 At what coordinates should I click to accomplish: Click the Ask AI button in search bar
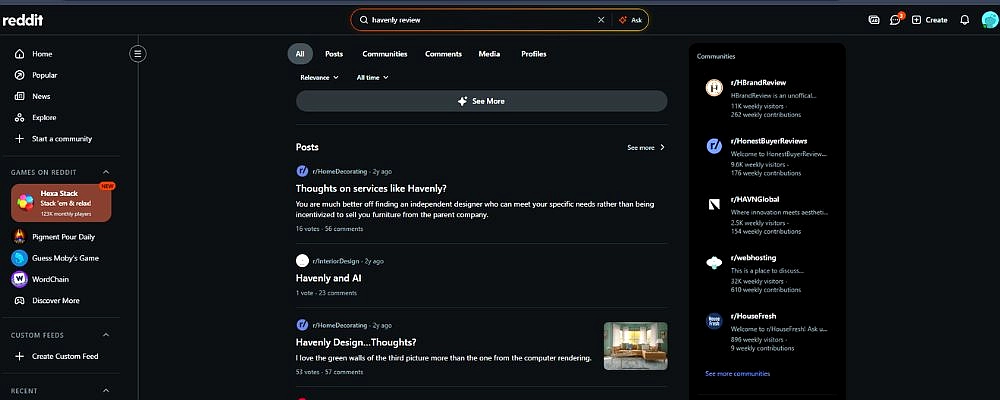630,20
